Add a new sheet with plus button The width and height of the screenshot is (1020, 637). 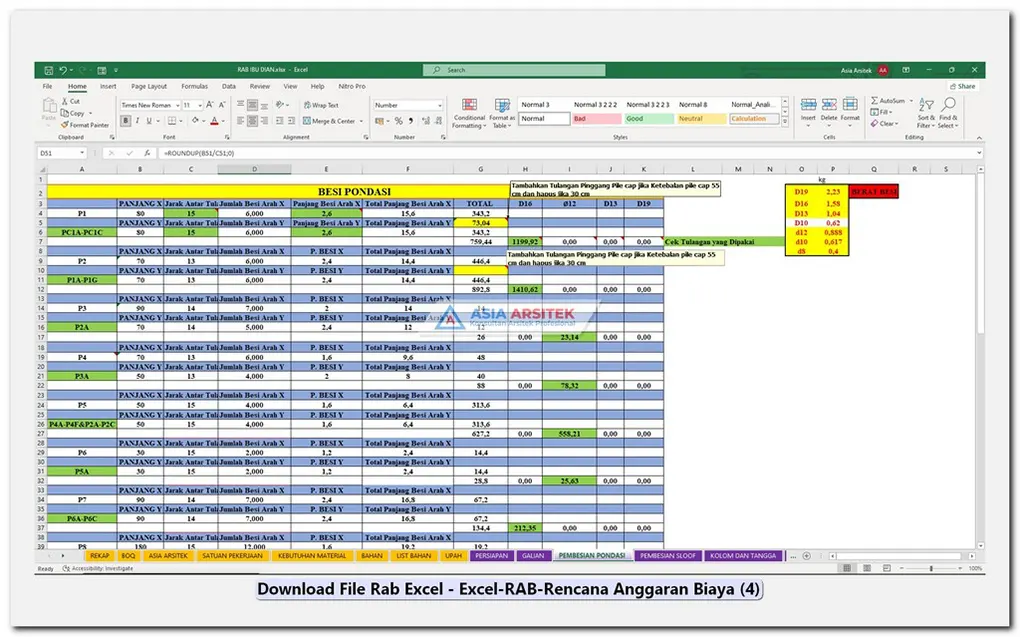807,556
